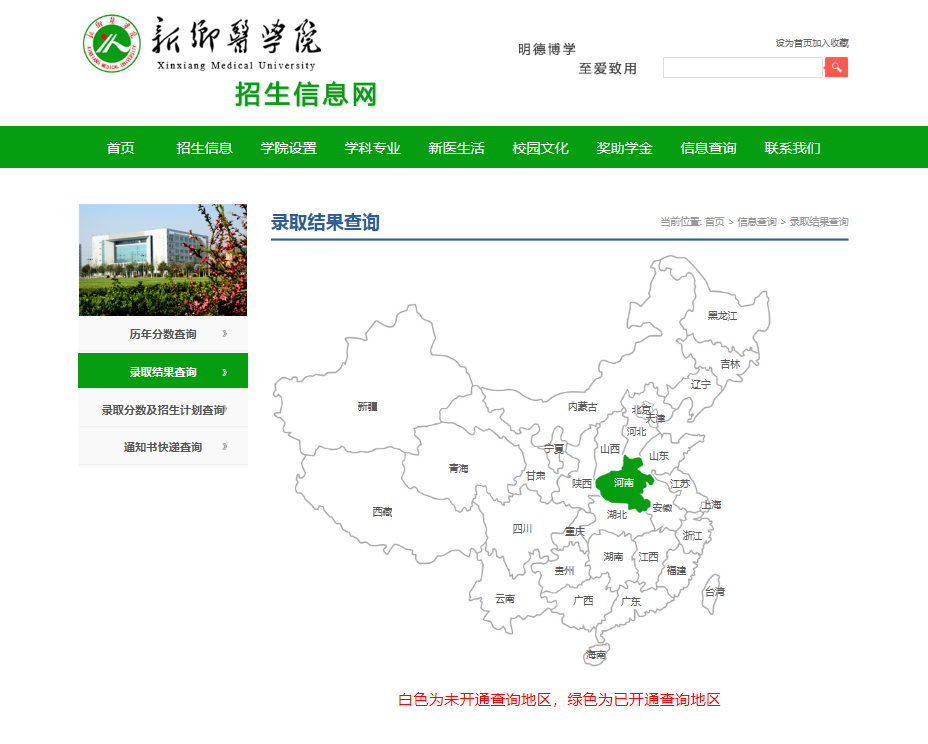Image resolution: width=928 pixels, height=744 pixels.
Task: Click 山西 province on the map
Action: 610,449
